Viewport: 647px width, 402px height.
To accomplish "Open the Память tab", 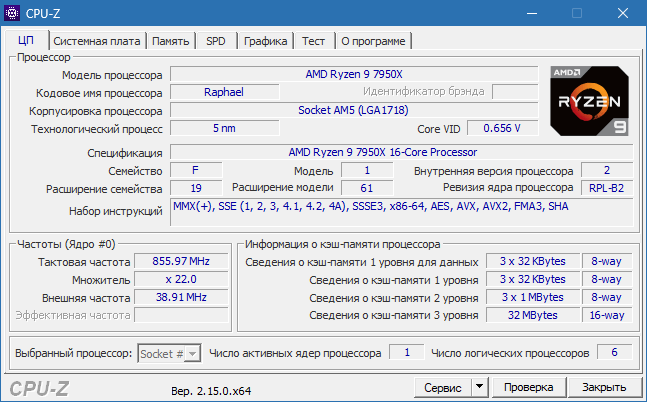I will pyautogui.click(x=170, y=41).
